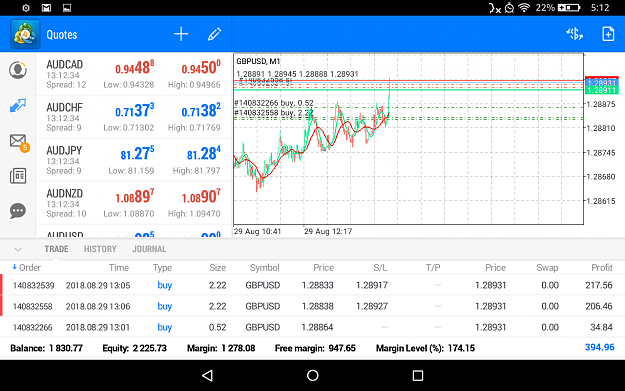The image size is (625, 391).
Task: Sort by S/L column header
Action: [380, 267]
